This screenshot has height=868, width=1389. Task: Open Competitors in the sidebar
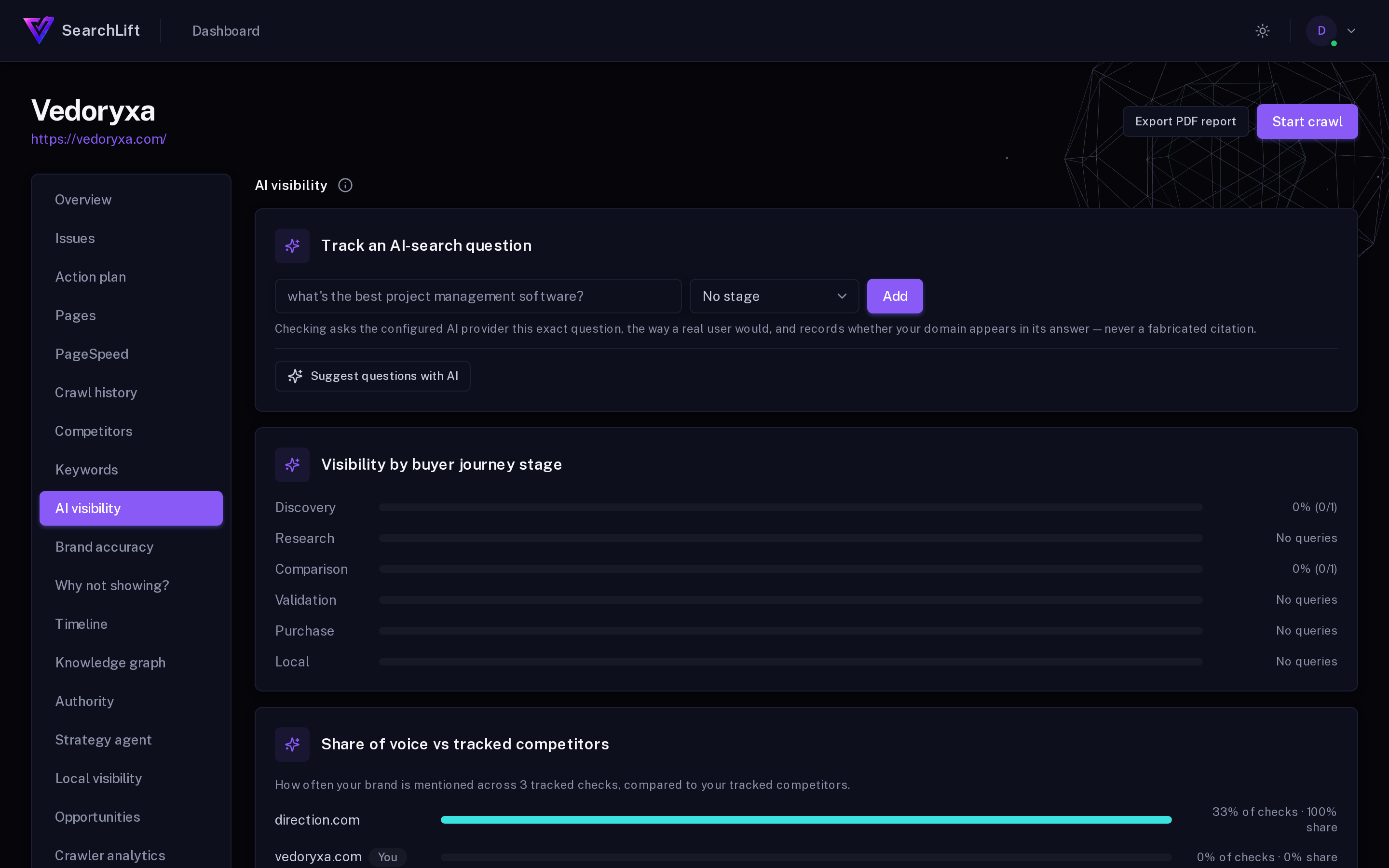[x=131, y=431]
